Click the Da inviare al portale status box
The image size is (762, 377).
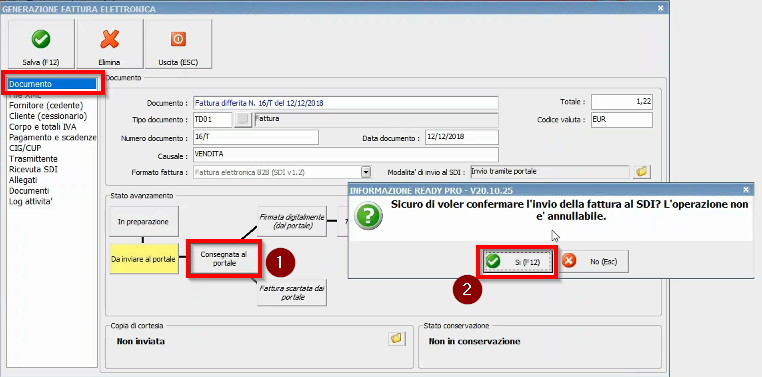[x=143, y=259]
